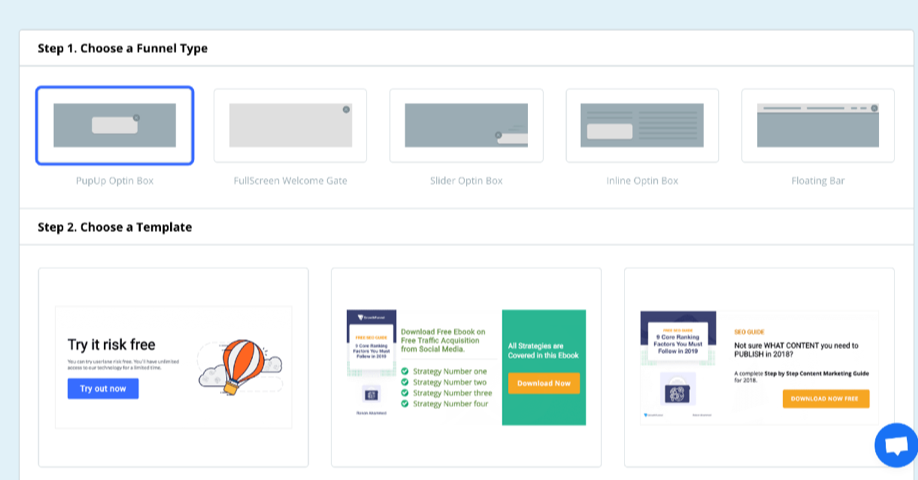Click close icon on FullScreen preview thumbnail
Viewport: 918px width, 480px height.
point(346,109)
